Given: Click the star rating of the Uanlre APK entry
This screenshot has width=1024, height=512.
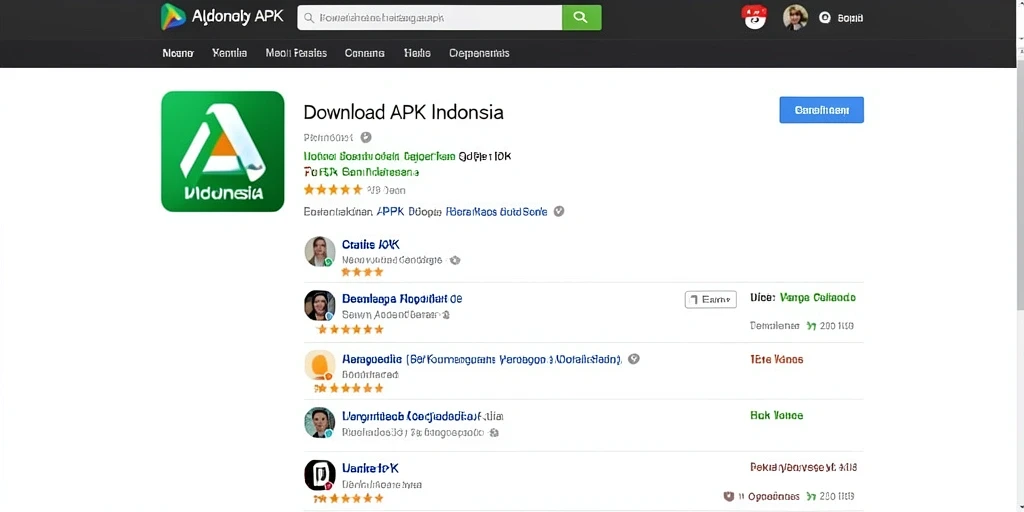Looking at the screenshot, I should 349,498.
